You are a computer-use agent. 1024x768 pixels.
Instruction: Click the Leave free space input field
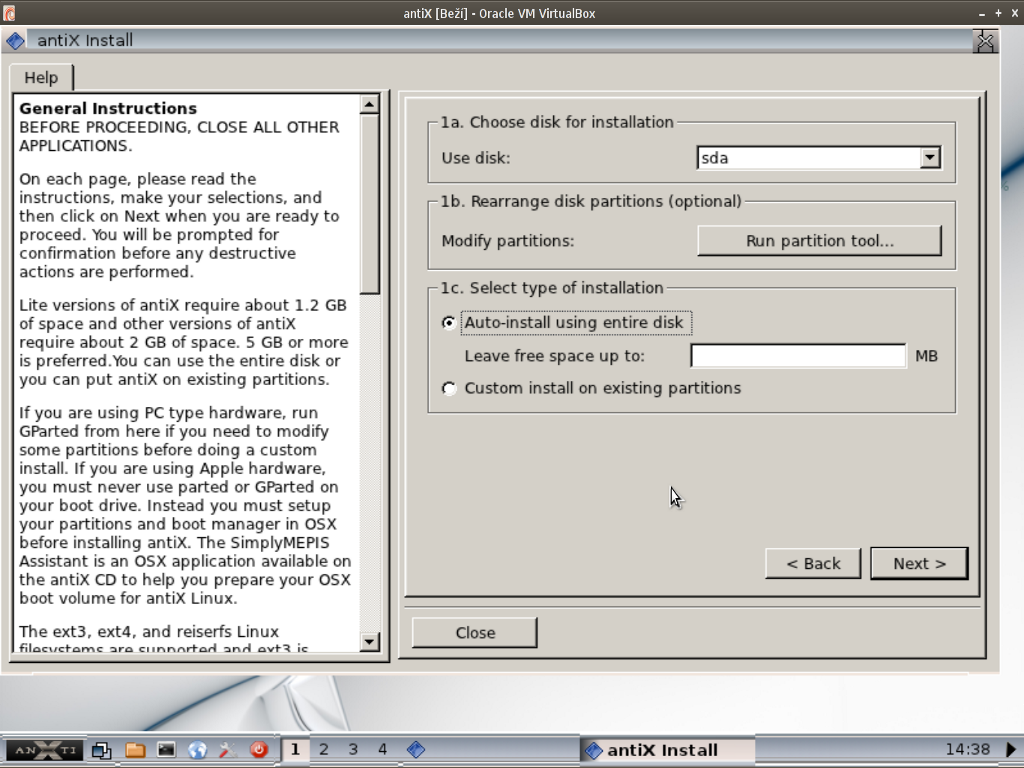click(798, 356)
